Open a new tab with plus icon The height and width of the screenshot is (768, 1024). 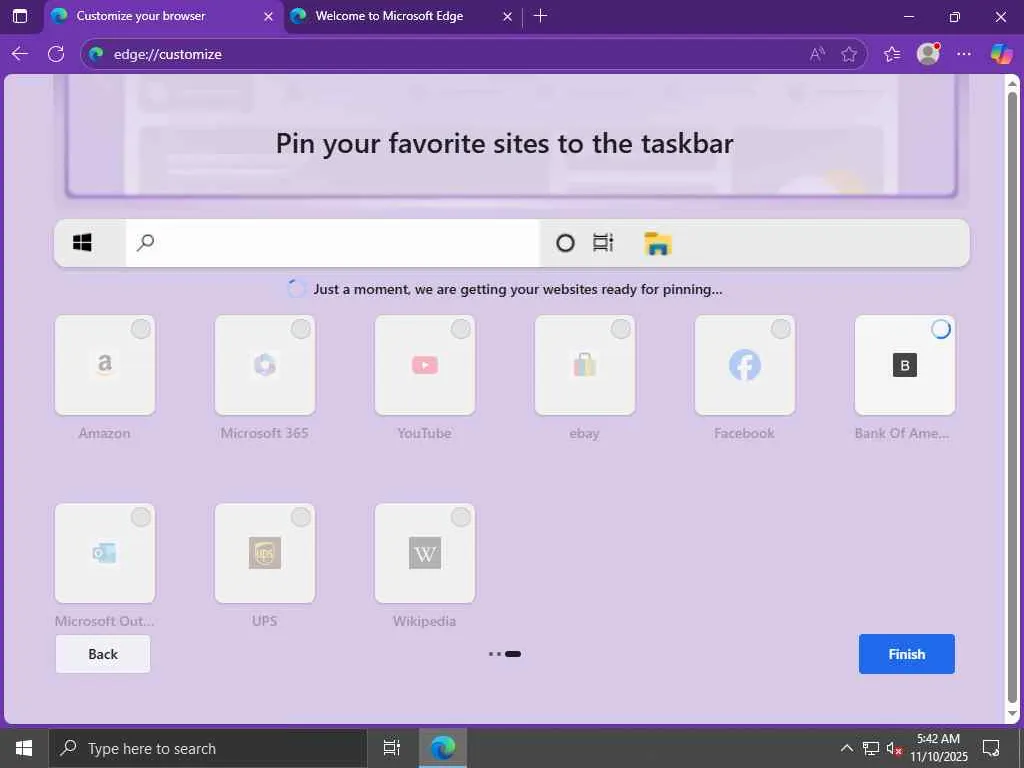click(540, 16)
